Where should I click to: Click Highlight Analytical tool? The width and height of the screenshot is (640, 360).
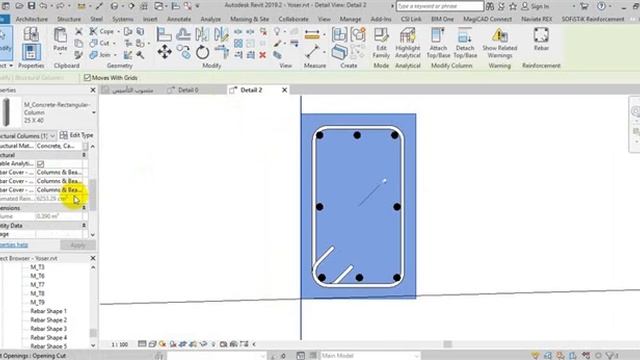(x=407, y=43)
